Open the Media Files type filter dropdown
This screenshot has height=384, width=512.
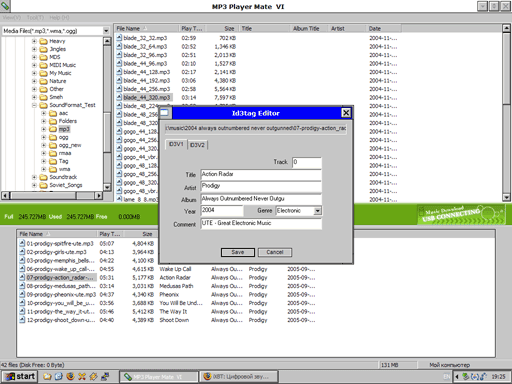click(x=106, y=31)
